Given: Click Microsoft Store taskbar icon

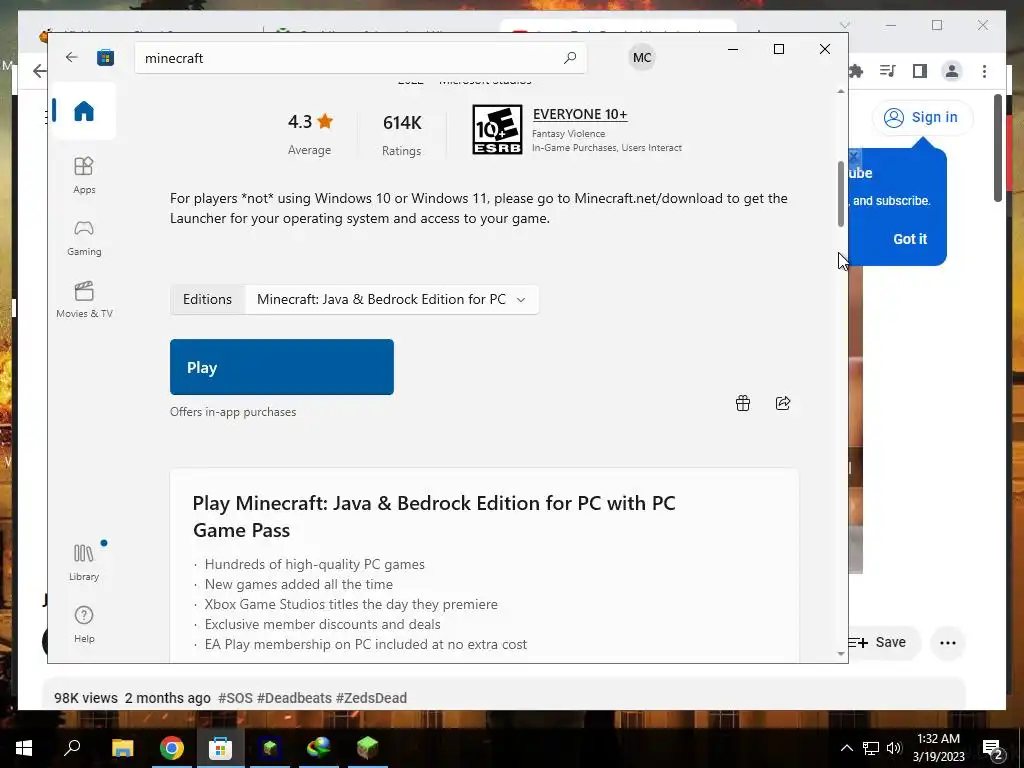Looking at the screenshot, I should 220,748.
